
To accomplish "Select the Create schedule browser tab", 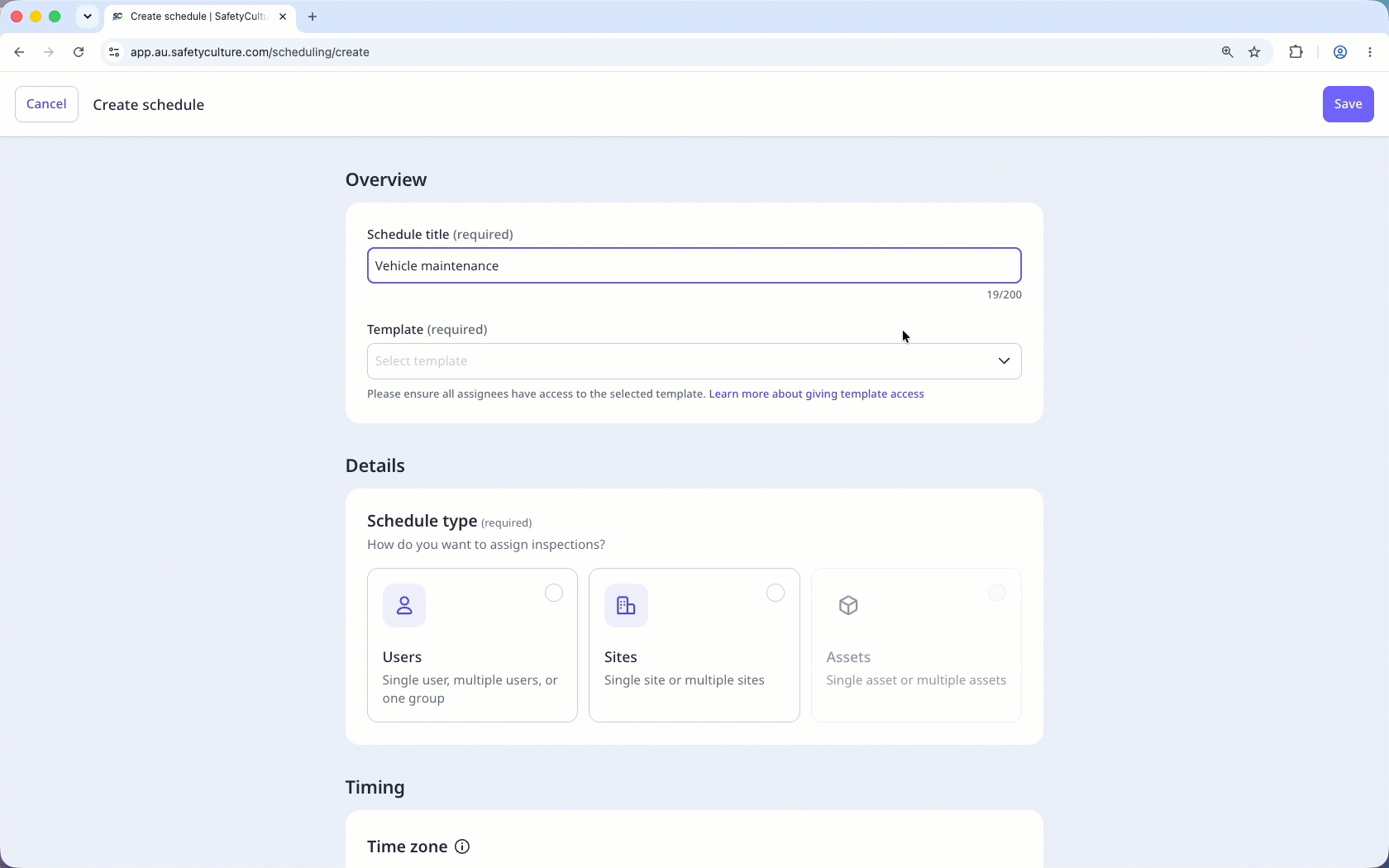I will (x=198, y=17).
